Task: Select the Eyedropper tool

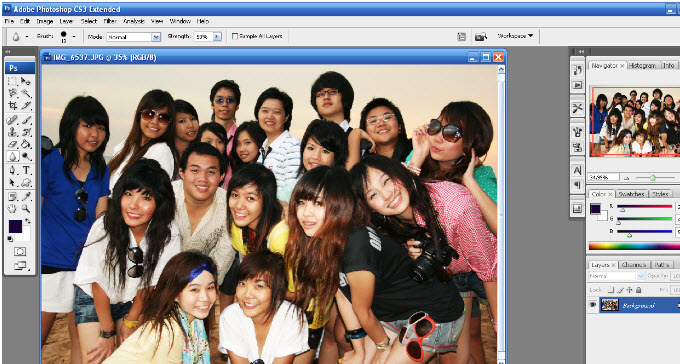Action: [26, 197]
